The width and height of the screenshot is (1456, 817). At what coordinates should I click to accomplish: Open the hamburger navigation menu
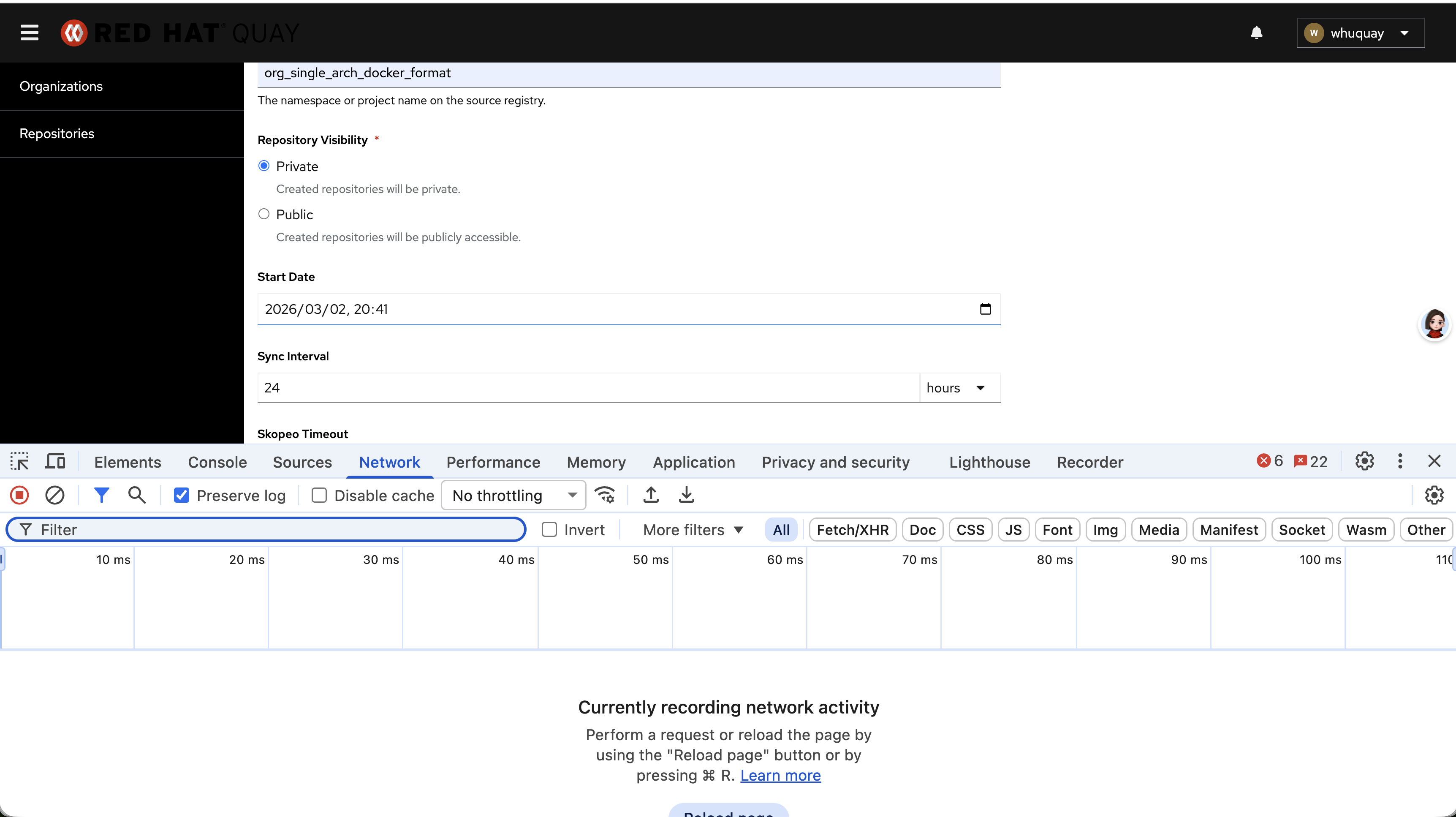coord(30,33)
